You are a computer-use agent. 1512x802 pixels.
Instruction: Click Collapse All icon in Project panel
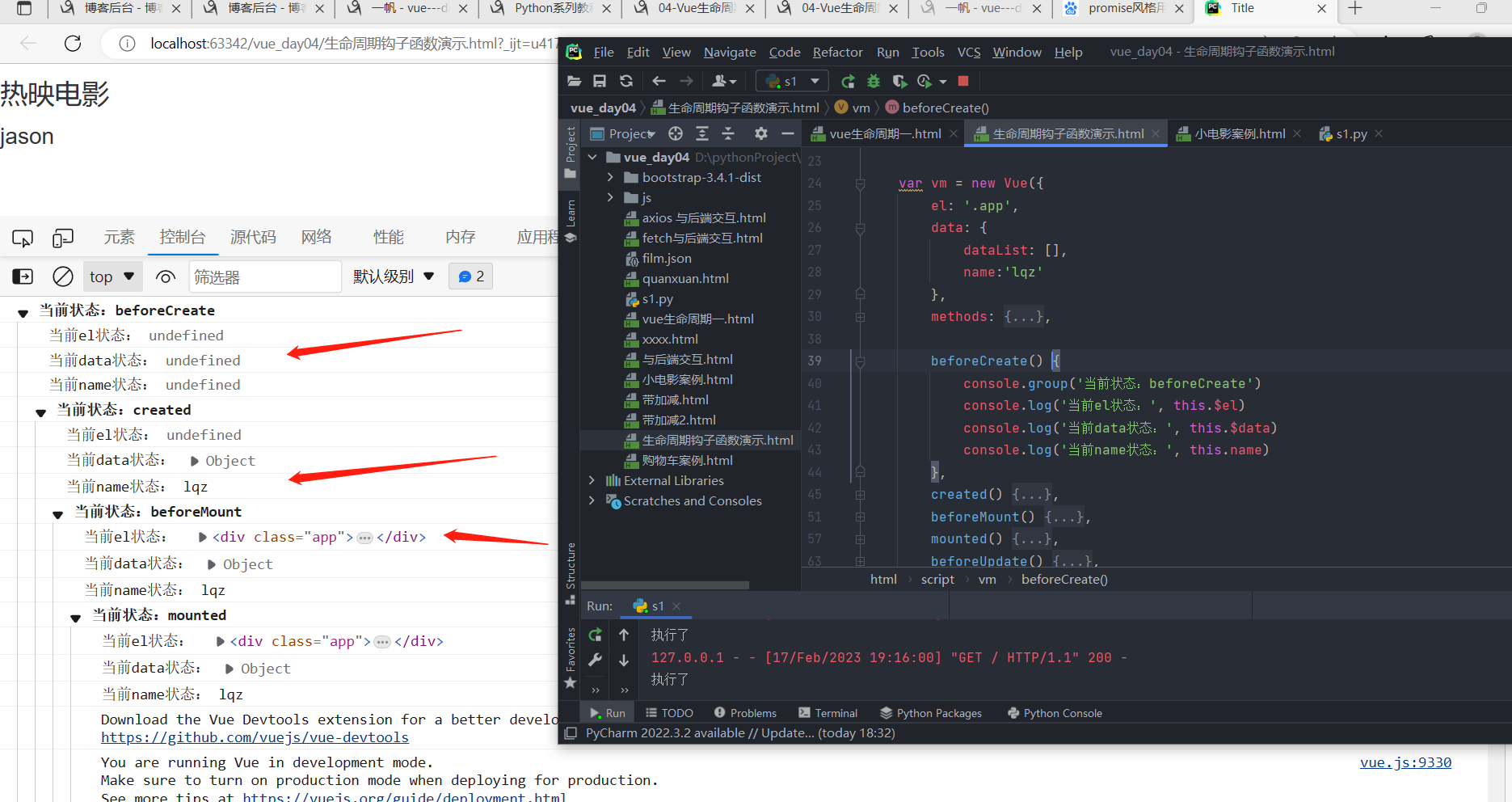tap(728, 133)
